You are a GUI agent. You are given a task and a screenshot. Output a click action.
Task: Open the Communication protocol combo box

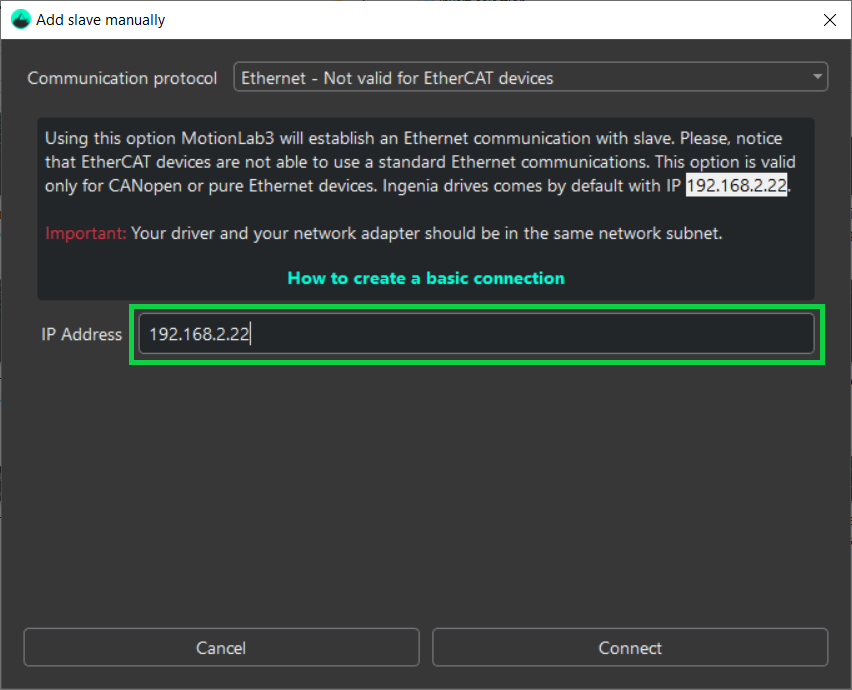click(530, 78)
